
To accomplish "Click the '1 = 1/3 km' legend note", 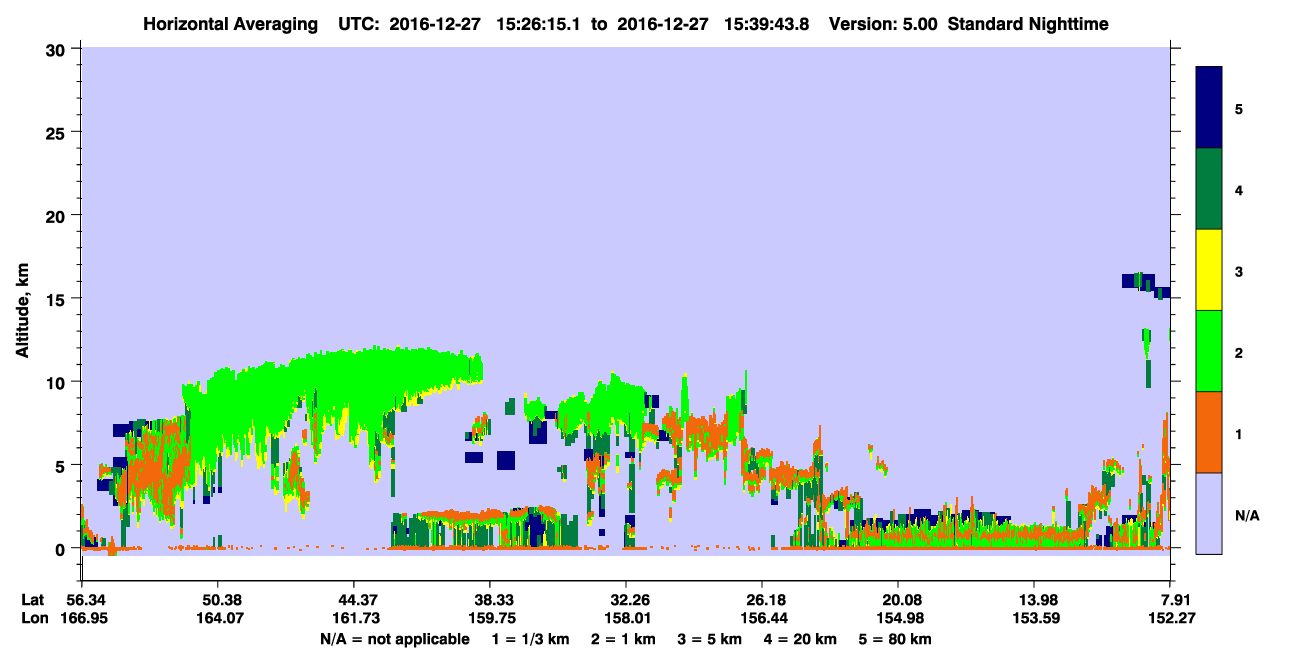I will tap(532, 639).
